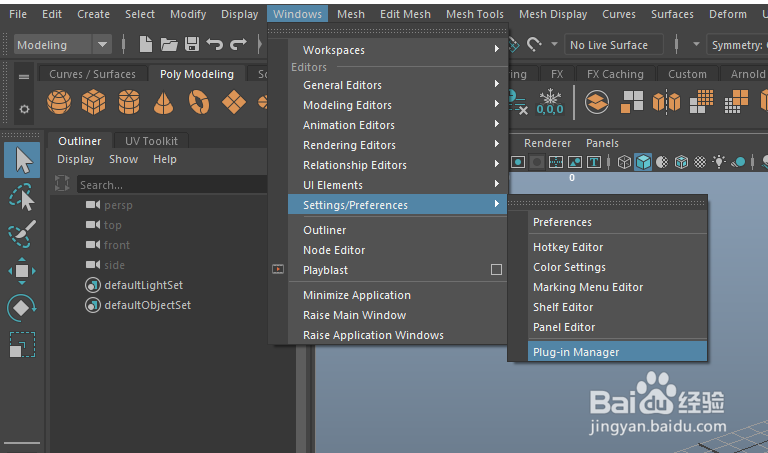The image size is (768, 453).
Task: Click the shelf settings gear icon
Action: (24, 109)
